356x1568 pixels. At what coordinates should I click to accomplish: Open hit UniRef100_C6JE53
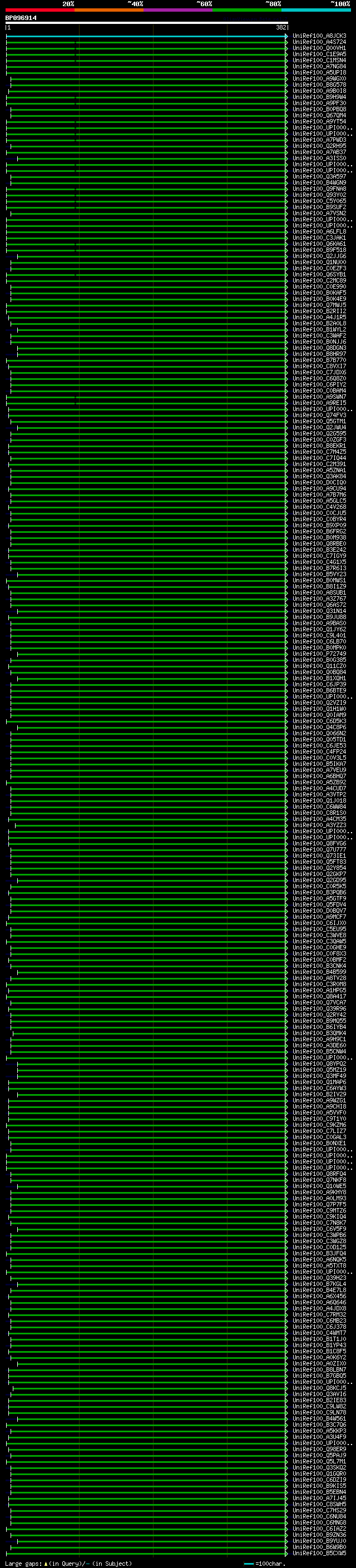(x=319, y=746)
